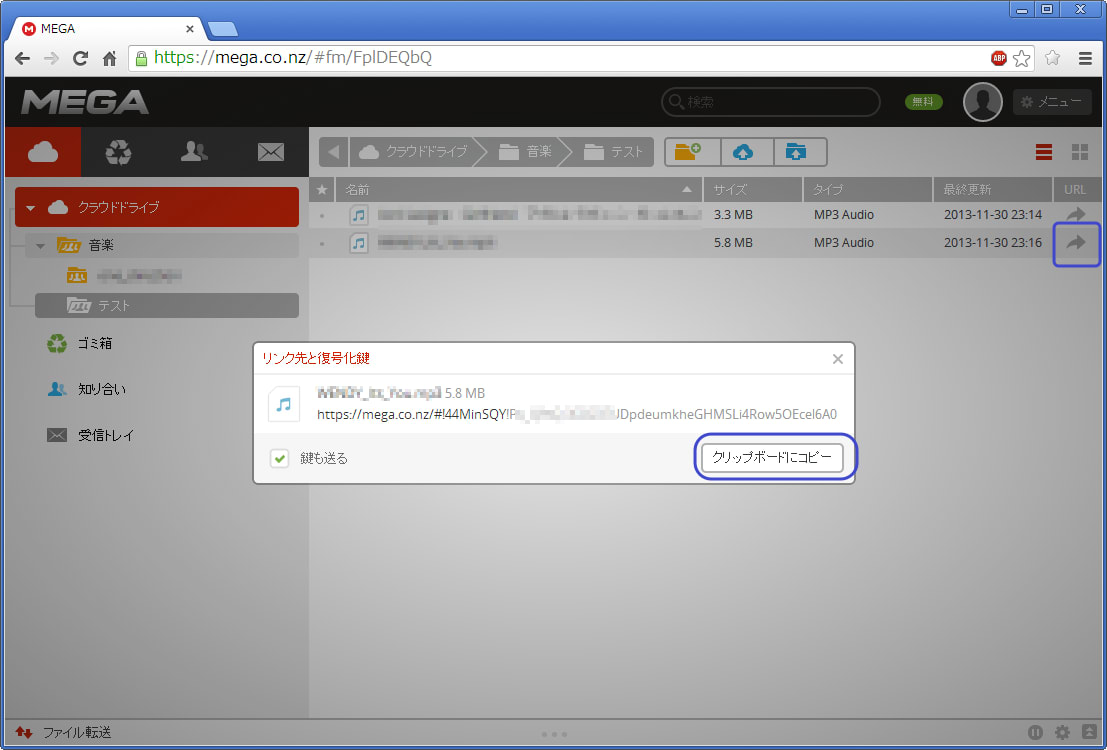
Task: Click the new folder icon in toolbar
Action: click(x=689, y=152)
